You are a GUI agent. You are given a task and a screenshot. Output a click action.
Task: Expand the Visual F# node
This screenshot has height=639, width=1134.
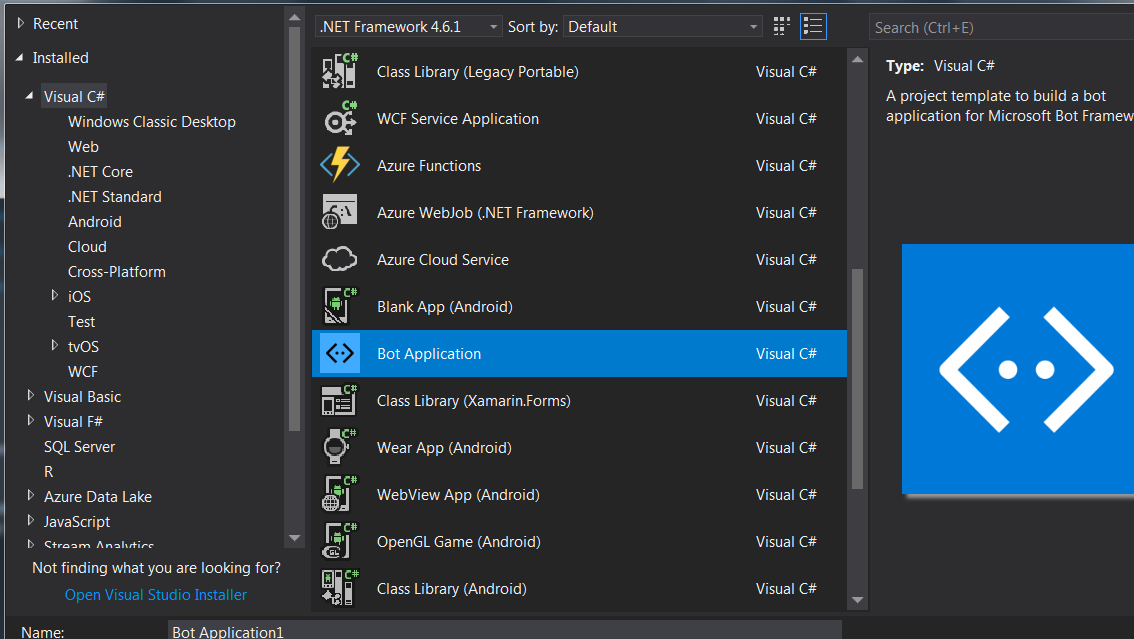click(x=30, y=420)
